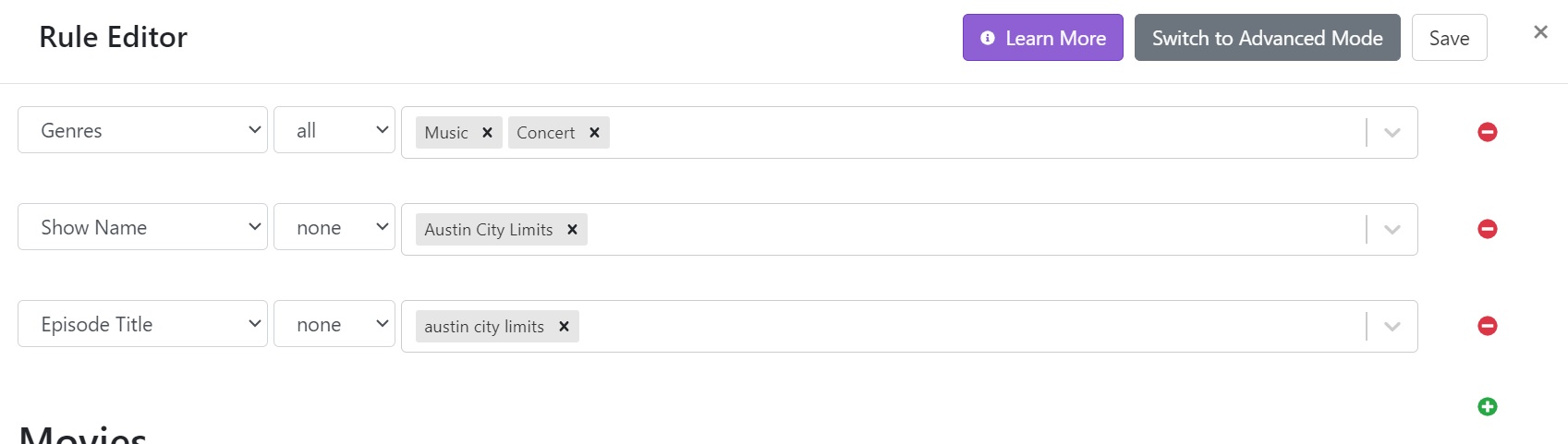Expand the show name values chevron
The image size is (1568, 444).
[x=1392, y=230]
